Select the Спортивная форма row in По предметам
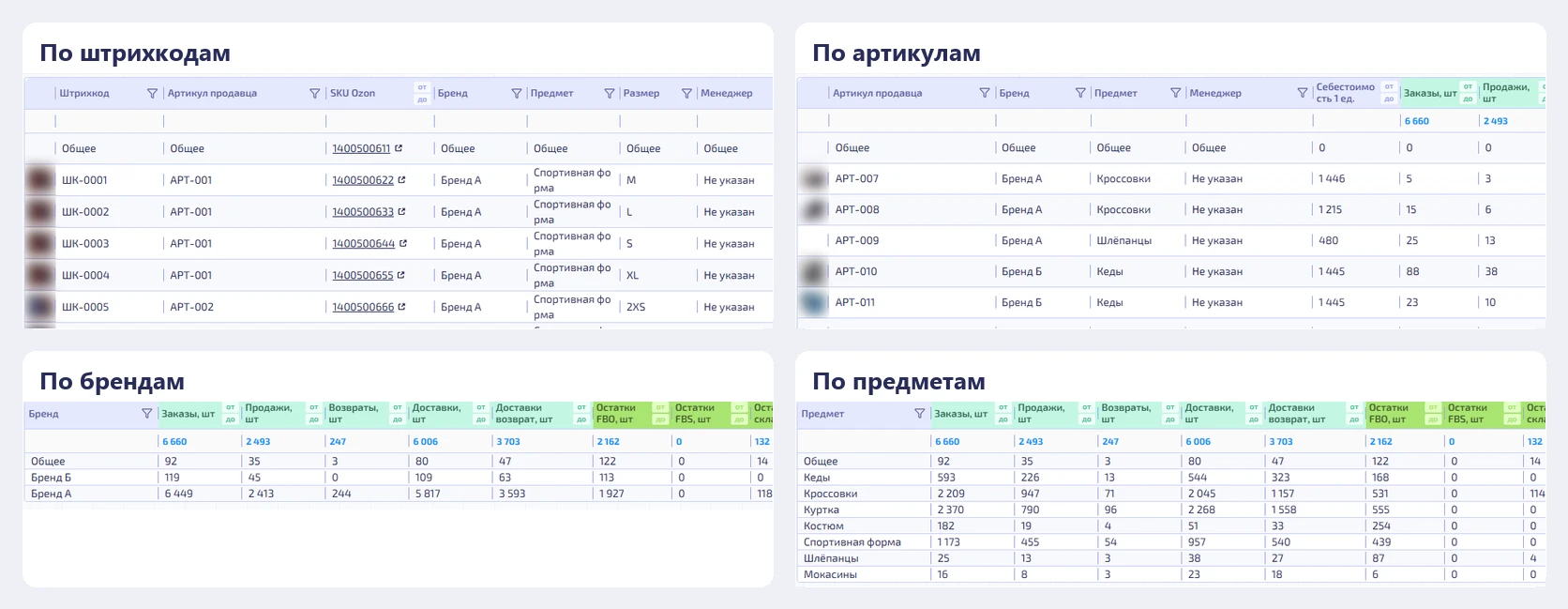Image resolution: width=1568 pixels, height=609 pixels. pos(1171,542)
